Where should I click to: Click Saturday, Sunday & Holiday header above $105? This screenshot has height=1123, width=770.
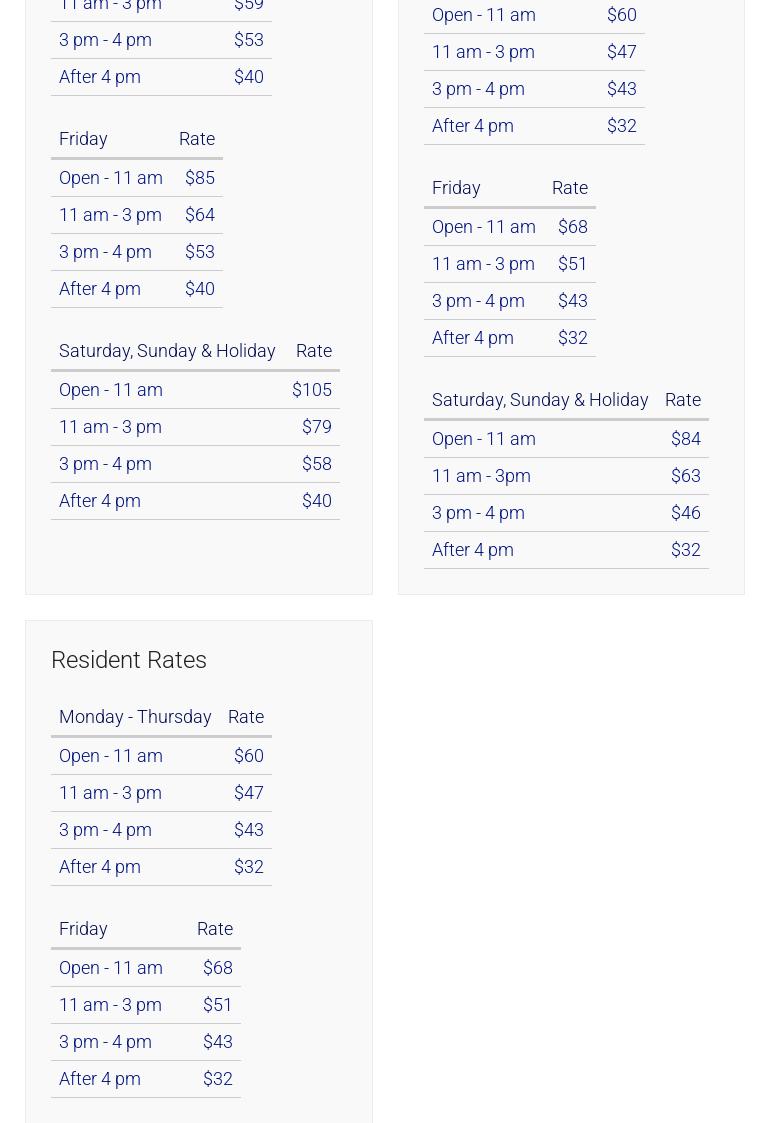(x=167, y=351)
